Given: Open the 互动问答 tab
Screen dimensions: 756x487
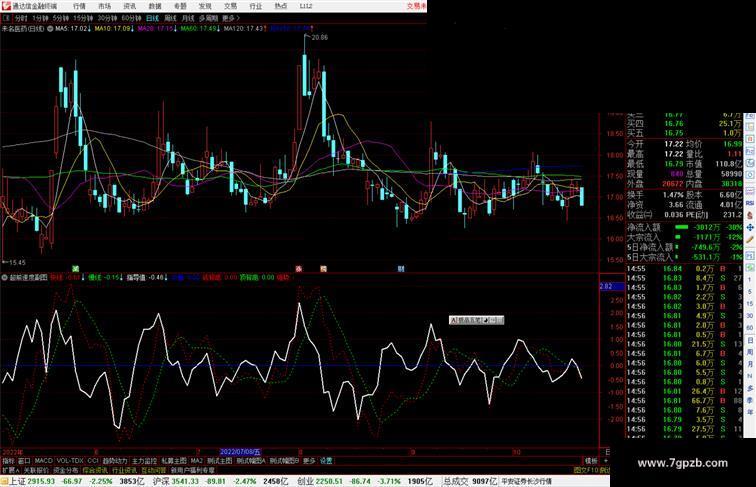Looking at the screenshot, I should click(x=154, y=470).
